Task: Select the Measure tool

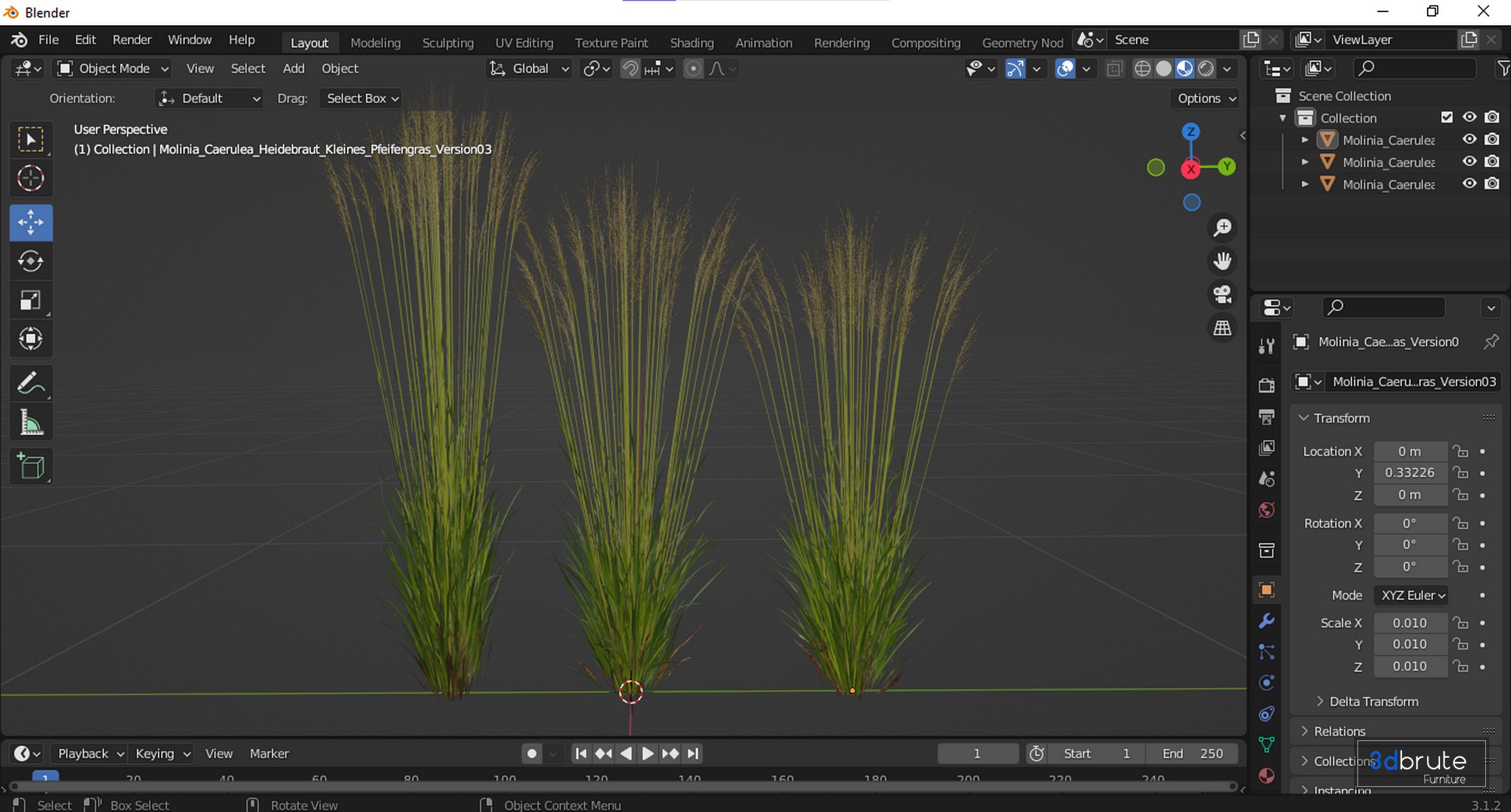Action: pos(30,423)
